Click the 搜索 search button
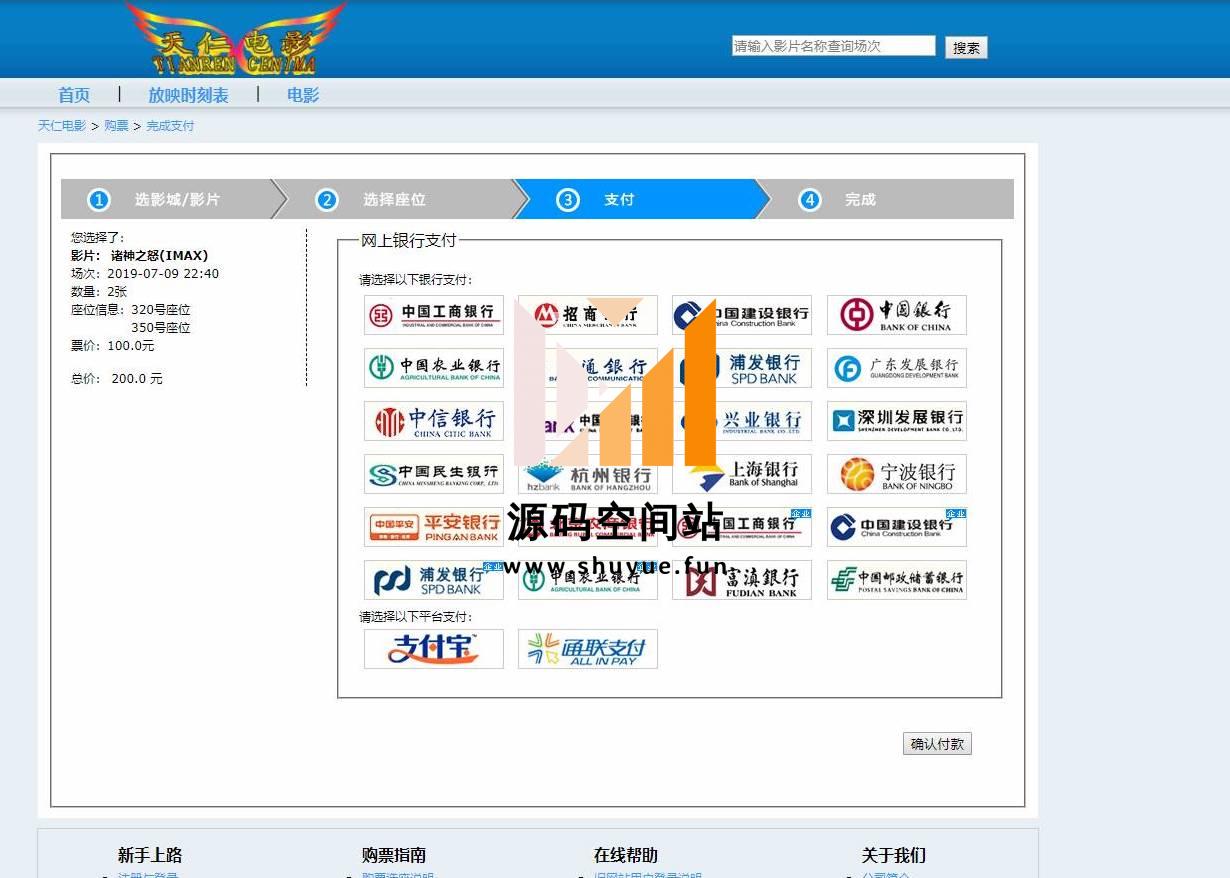The width and height of the screenshot is (1230, 878). click(x=966, y=47)
